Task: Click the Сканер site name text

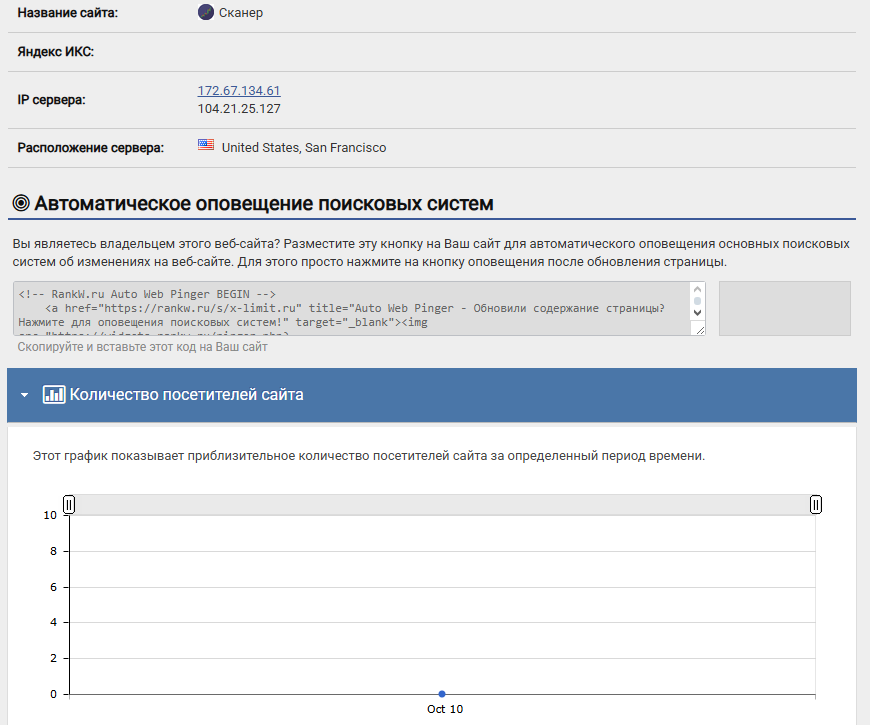Action: pyautogui.click(x=241, y=13)
